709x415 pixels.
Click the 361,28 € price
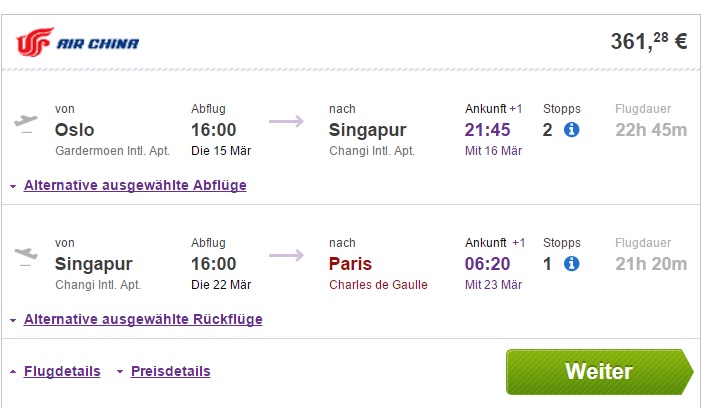[x=649, y=42]
